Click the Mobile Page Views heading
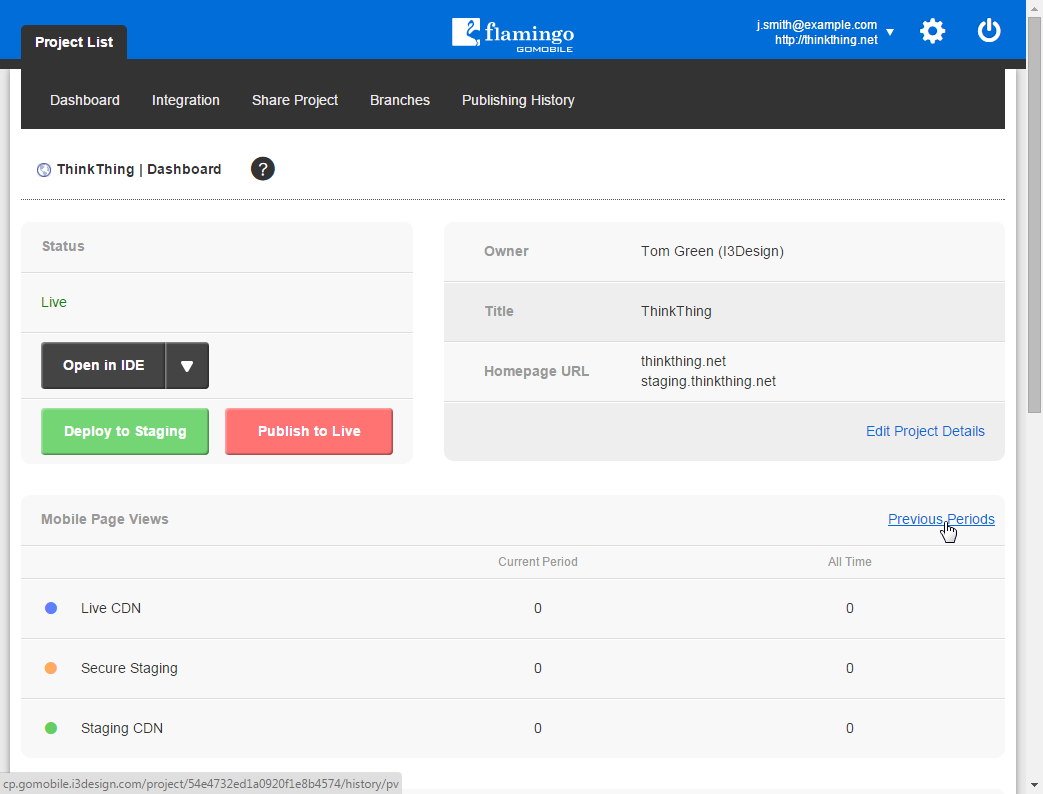Viewport: 1043px width, 794px height. (105, 519)
